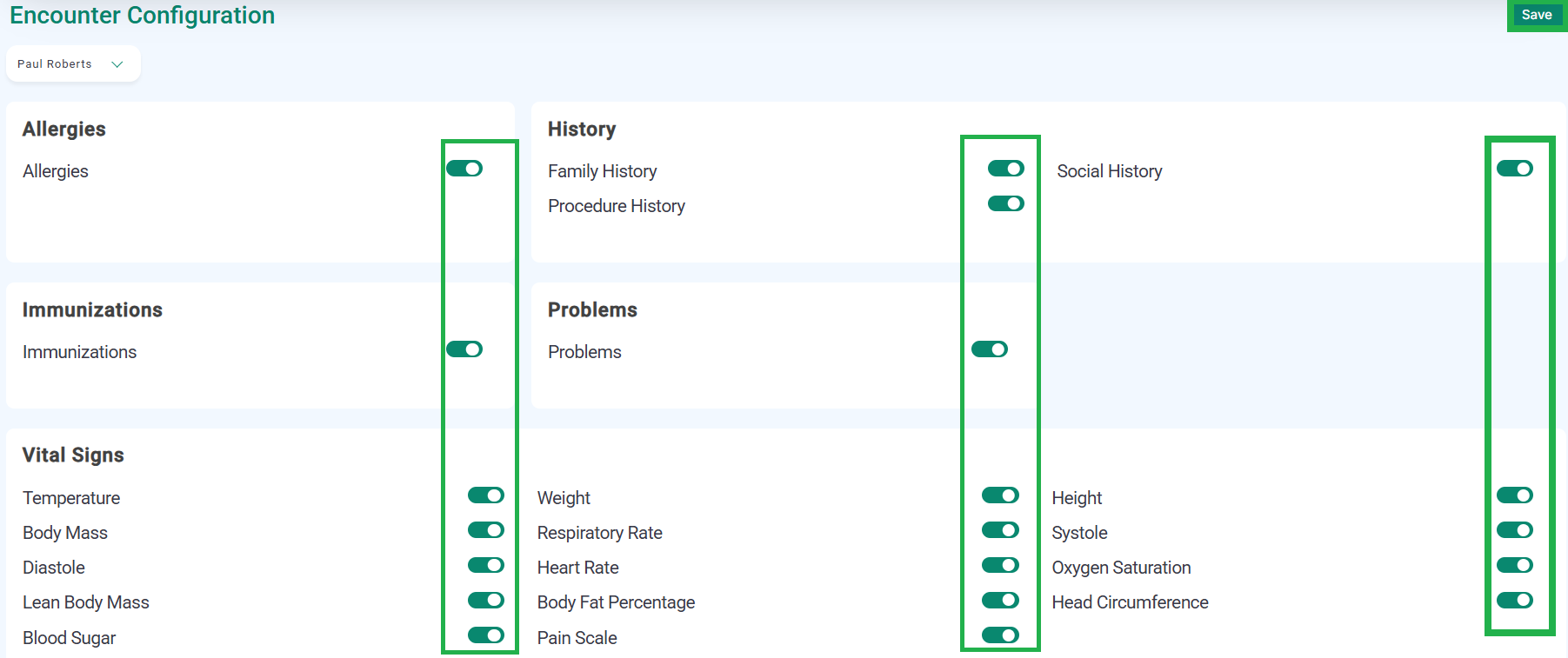Click the Heart Rate label
The width and height of the screenshot is (1568, 658).
pyautogui.click(x=578, y=568)
